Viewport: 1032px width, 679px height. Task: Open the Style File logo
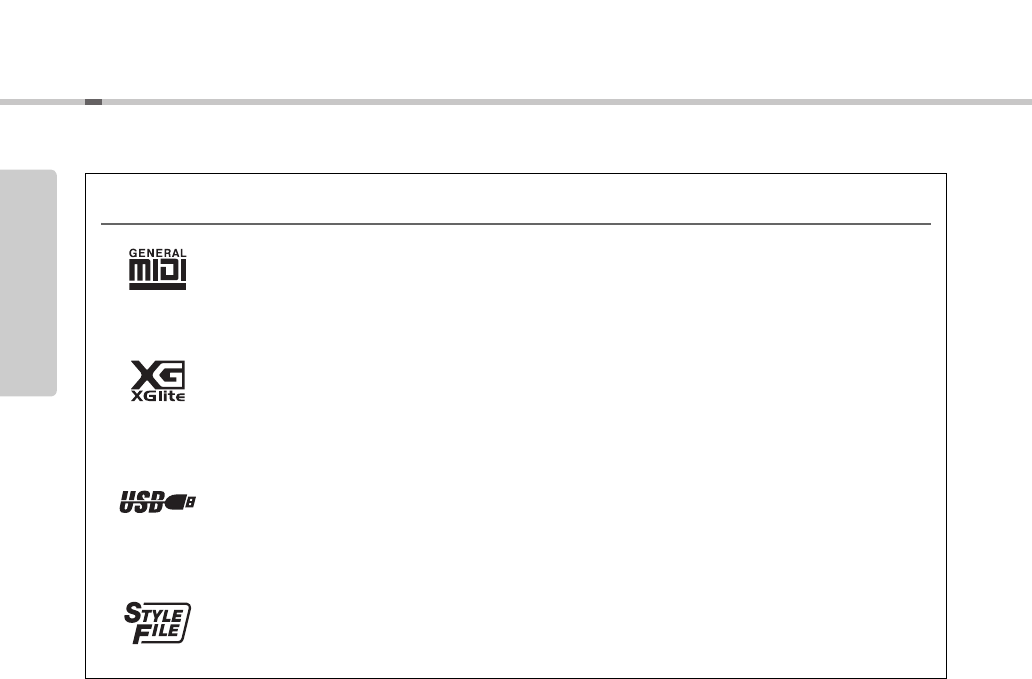pos(157,622)
